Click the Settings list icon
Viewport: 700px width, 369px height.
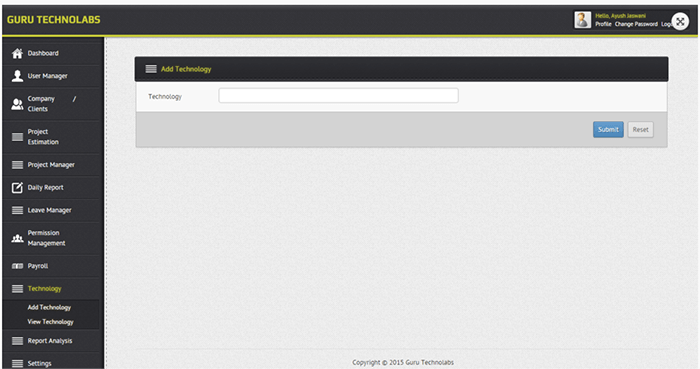(x=17, y=364)
